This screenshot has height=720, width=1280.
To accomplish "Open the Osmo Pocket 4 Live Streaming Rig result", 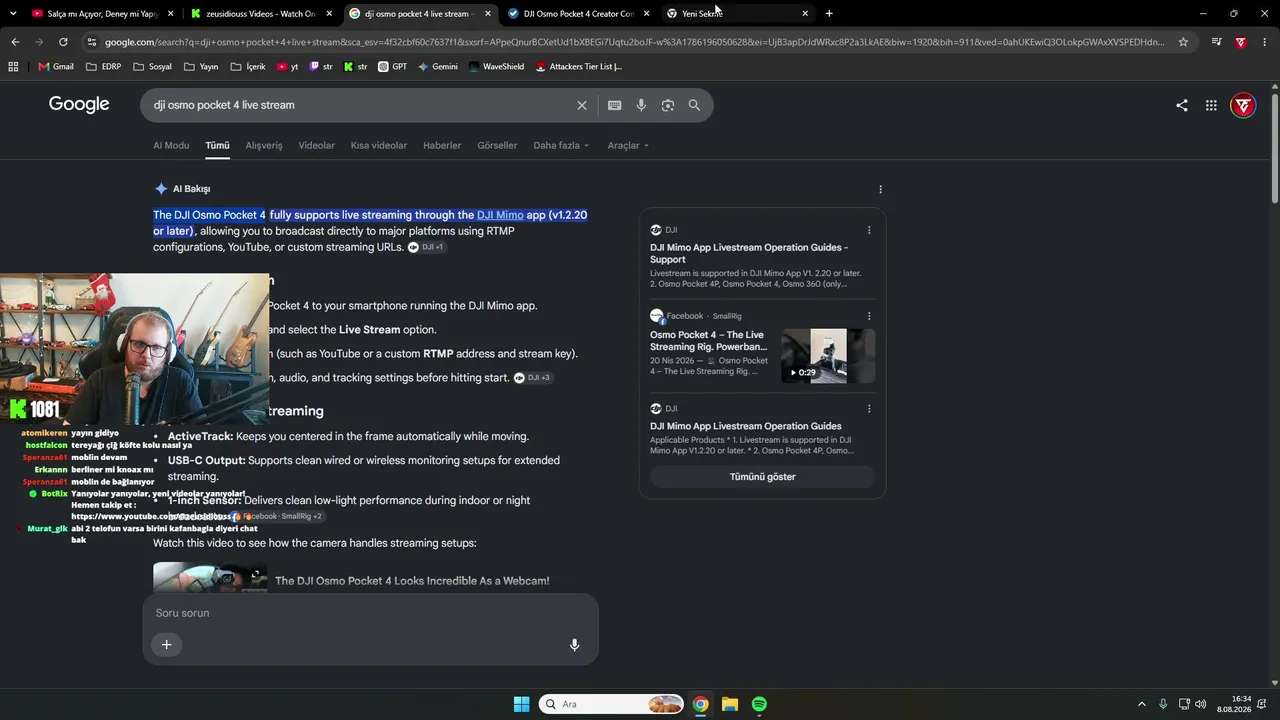I will point(709,341).
